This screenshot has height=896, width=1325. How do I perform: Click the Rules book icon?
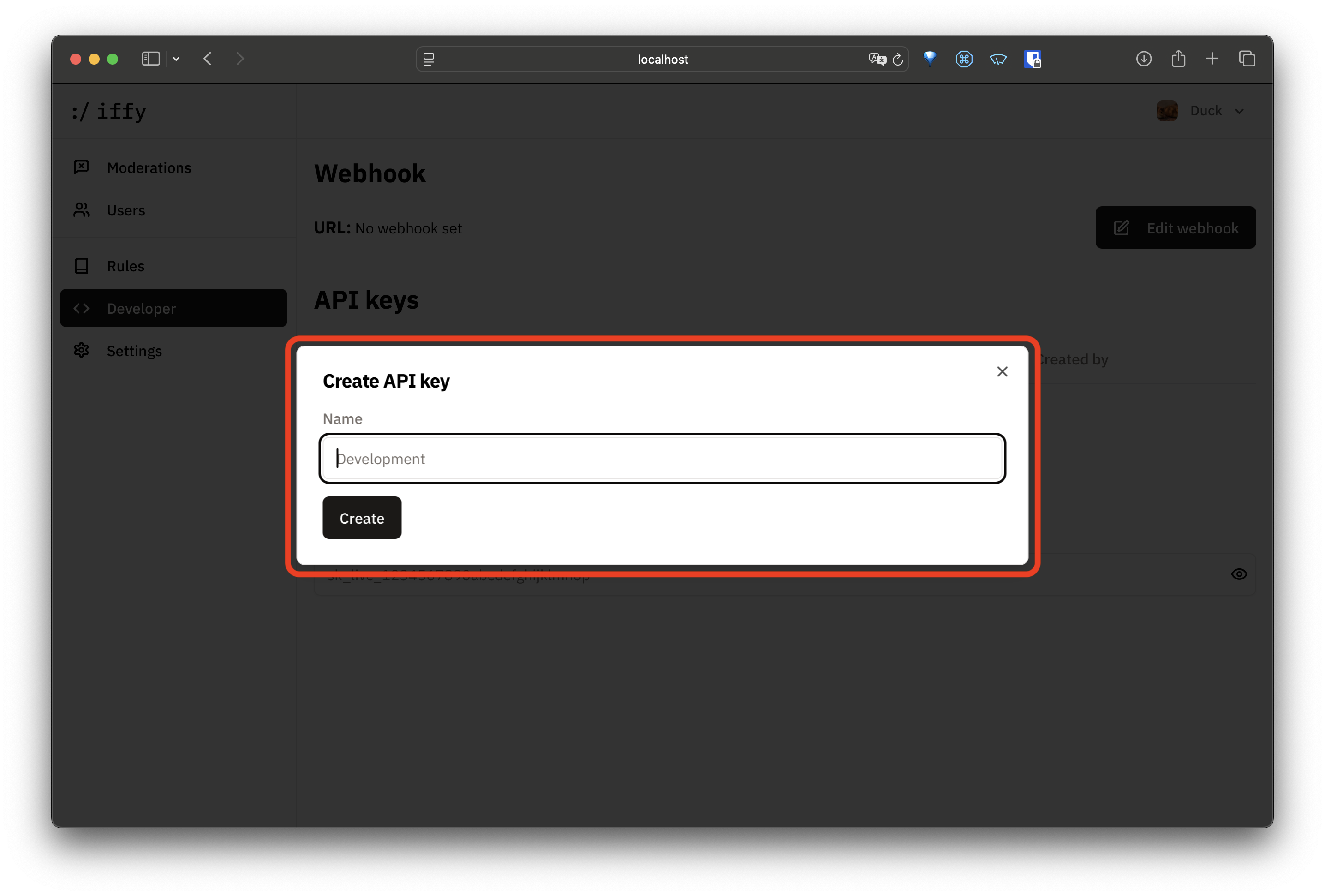[82, 266]
